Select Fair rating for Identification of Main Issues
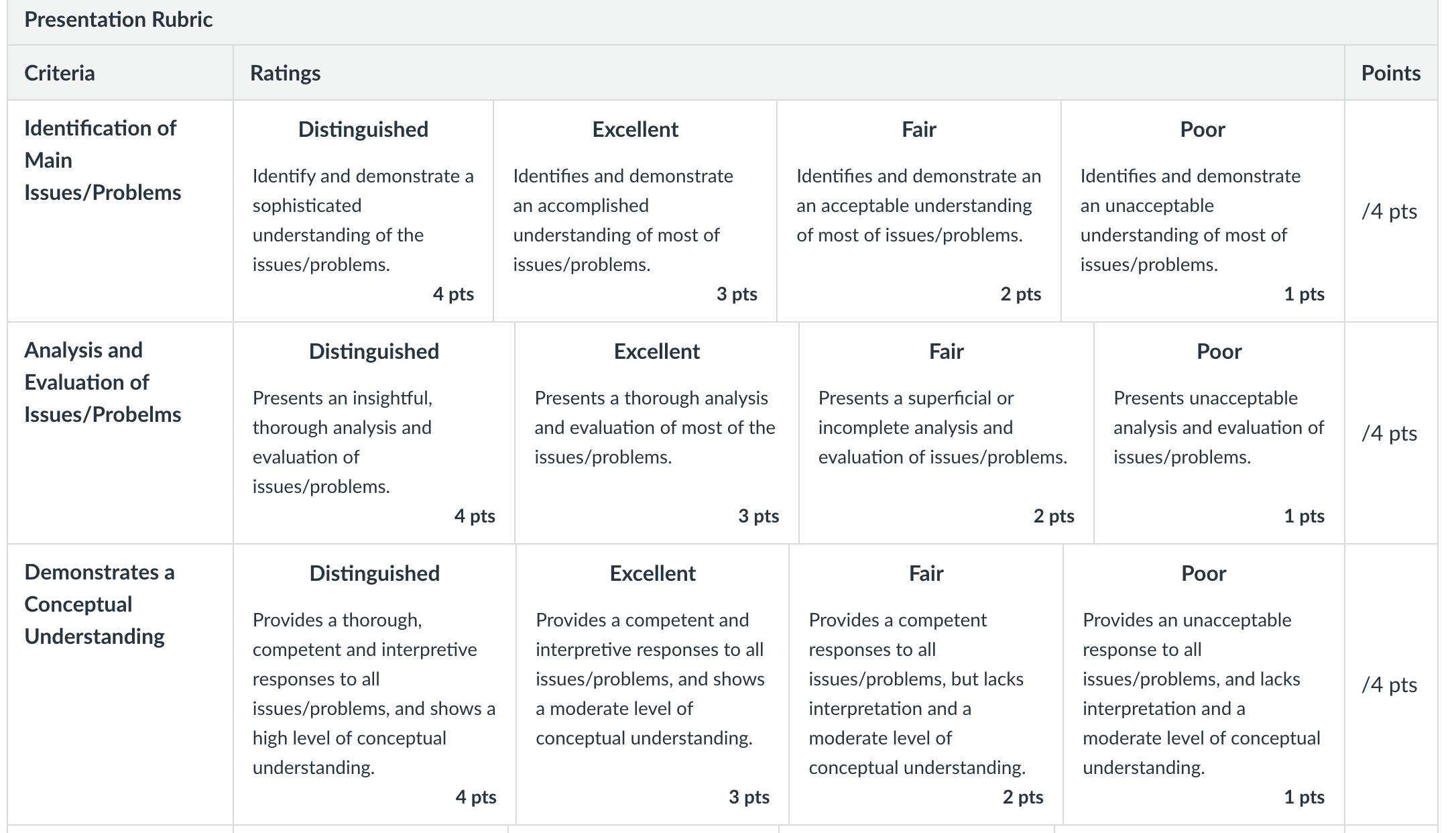Image resolution: width=1456 pixels, height=833 pixels. pyautogui.click(x=919, y=211)
